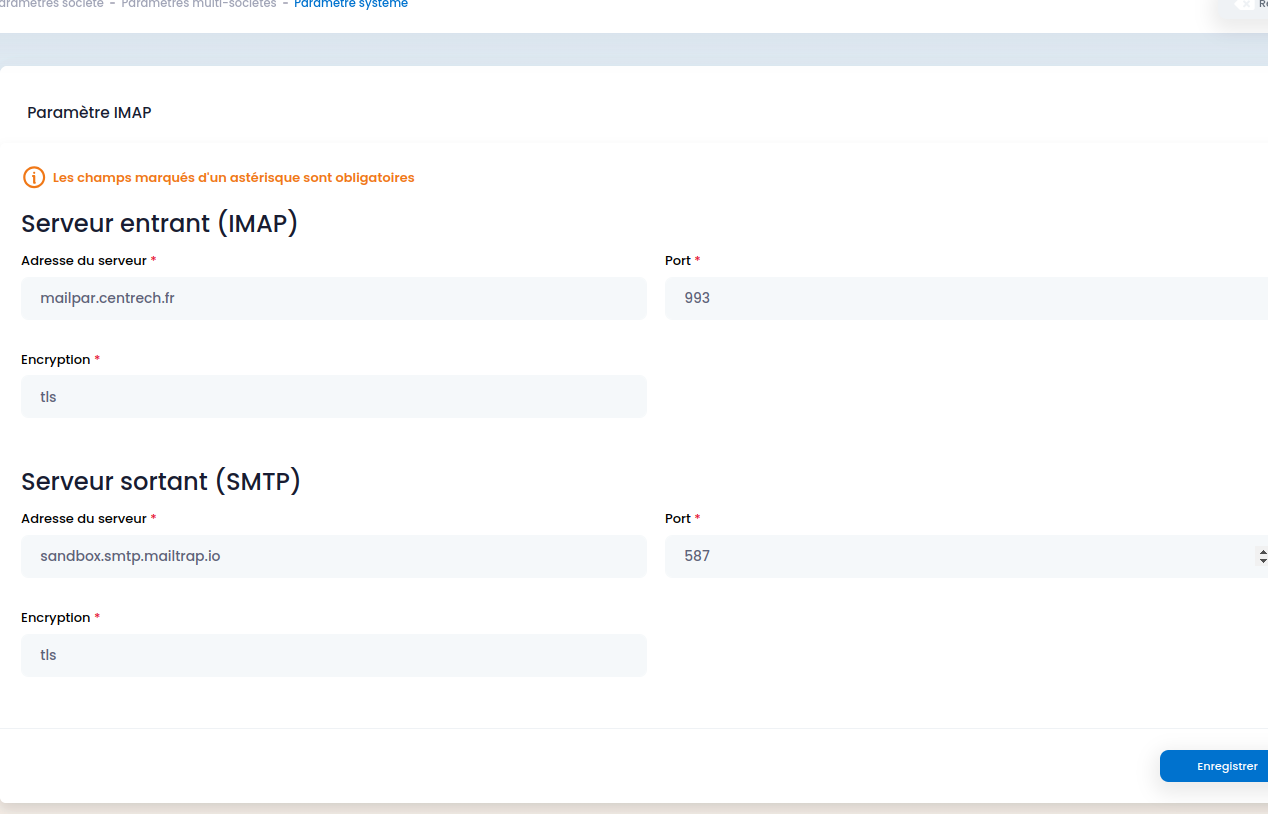Image resolution: width=1268 pixels, height=814 pixels.
Task: Decrease the SMTP port with down arrow
Action: (x=1263, y=561)
